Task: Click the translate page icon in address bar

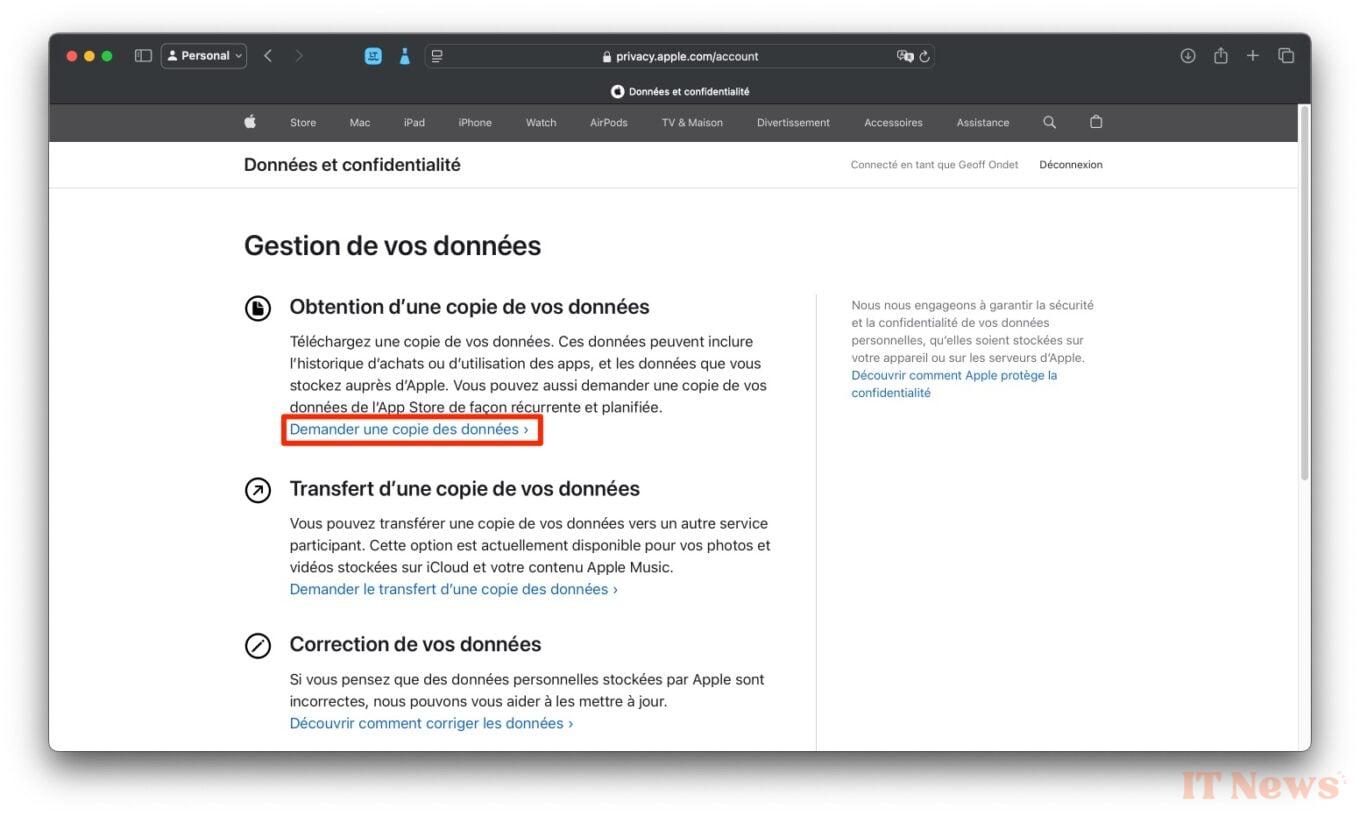Action: click(x=904, y=57)
